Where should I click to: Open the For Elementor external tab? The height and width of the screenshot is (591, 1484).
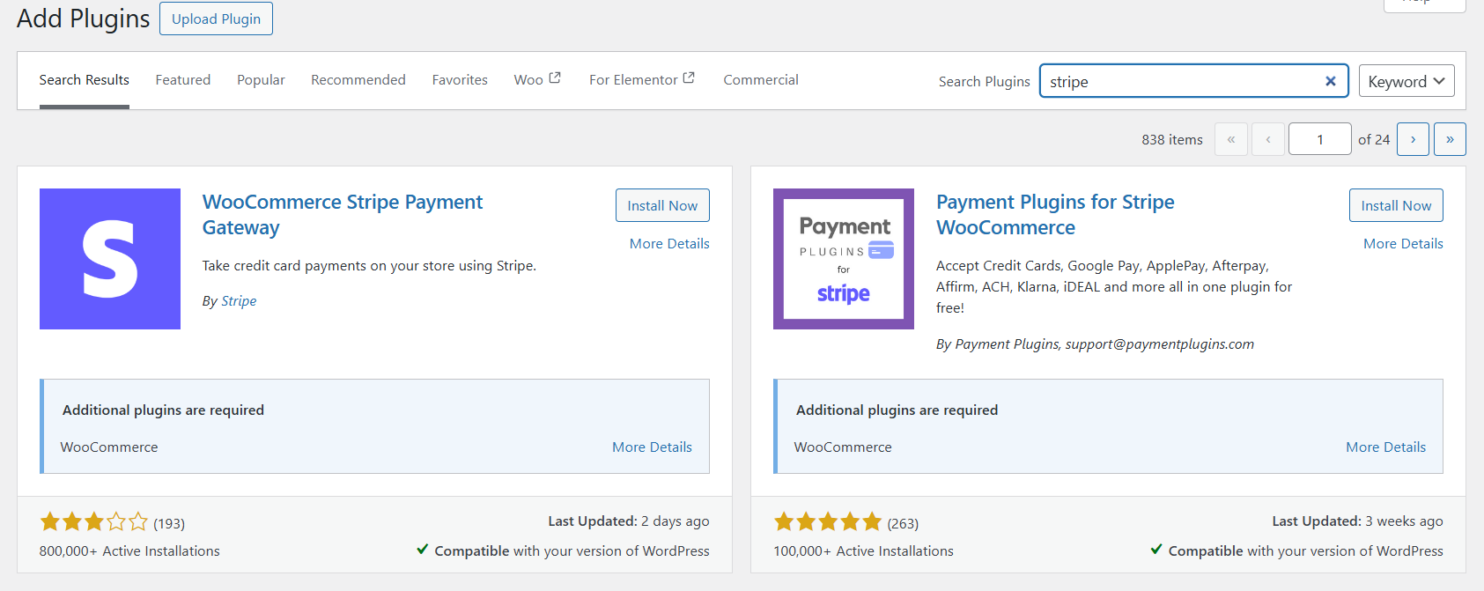(x=642, y=80)
